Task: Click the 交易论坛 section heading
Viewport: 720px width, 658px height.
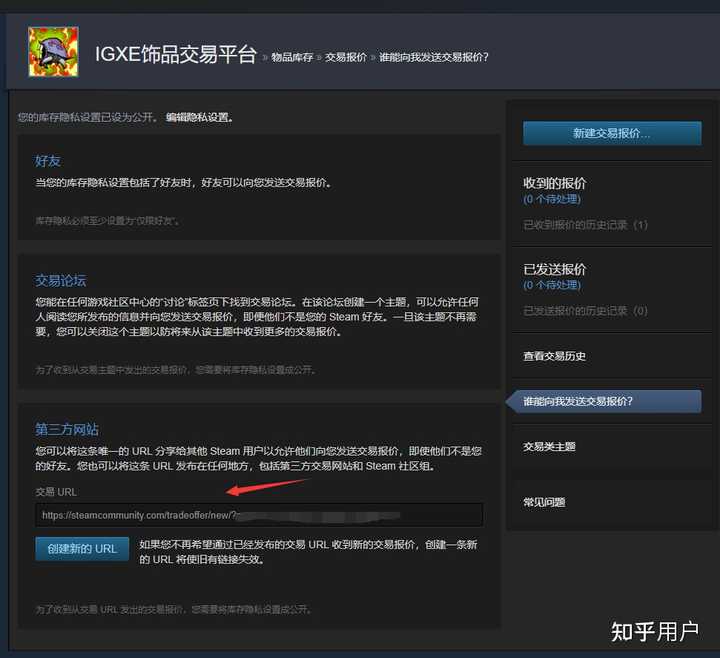Action: 61,280
